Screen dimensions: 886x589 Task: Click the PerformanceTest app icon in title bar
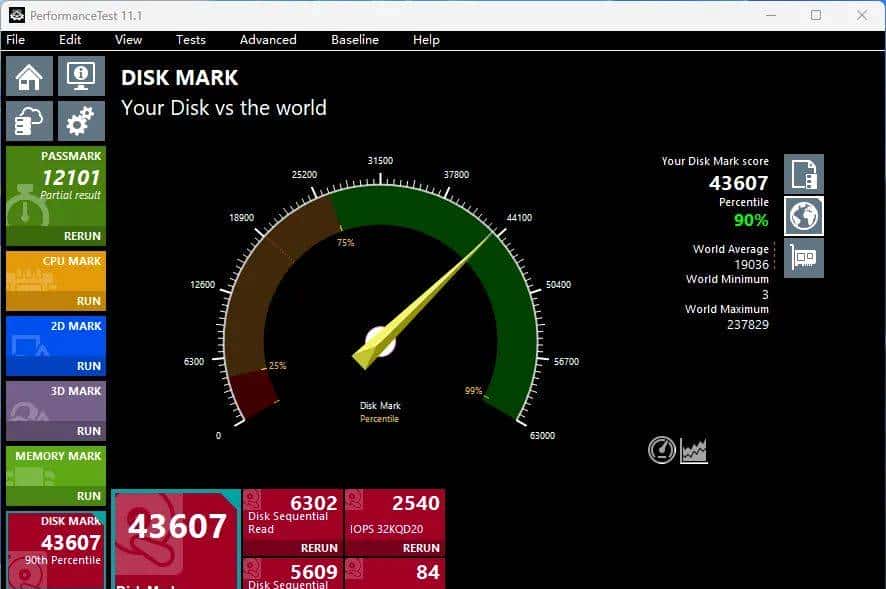(x=17, y=15)
